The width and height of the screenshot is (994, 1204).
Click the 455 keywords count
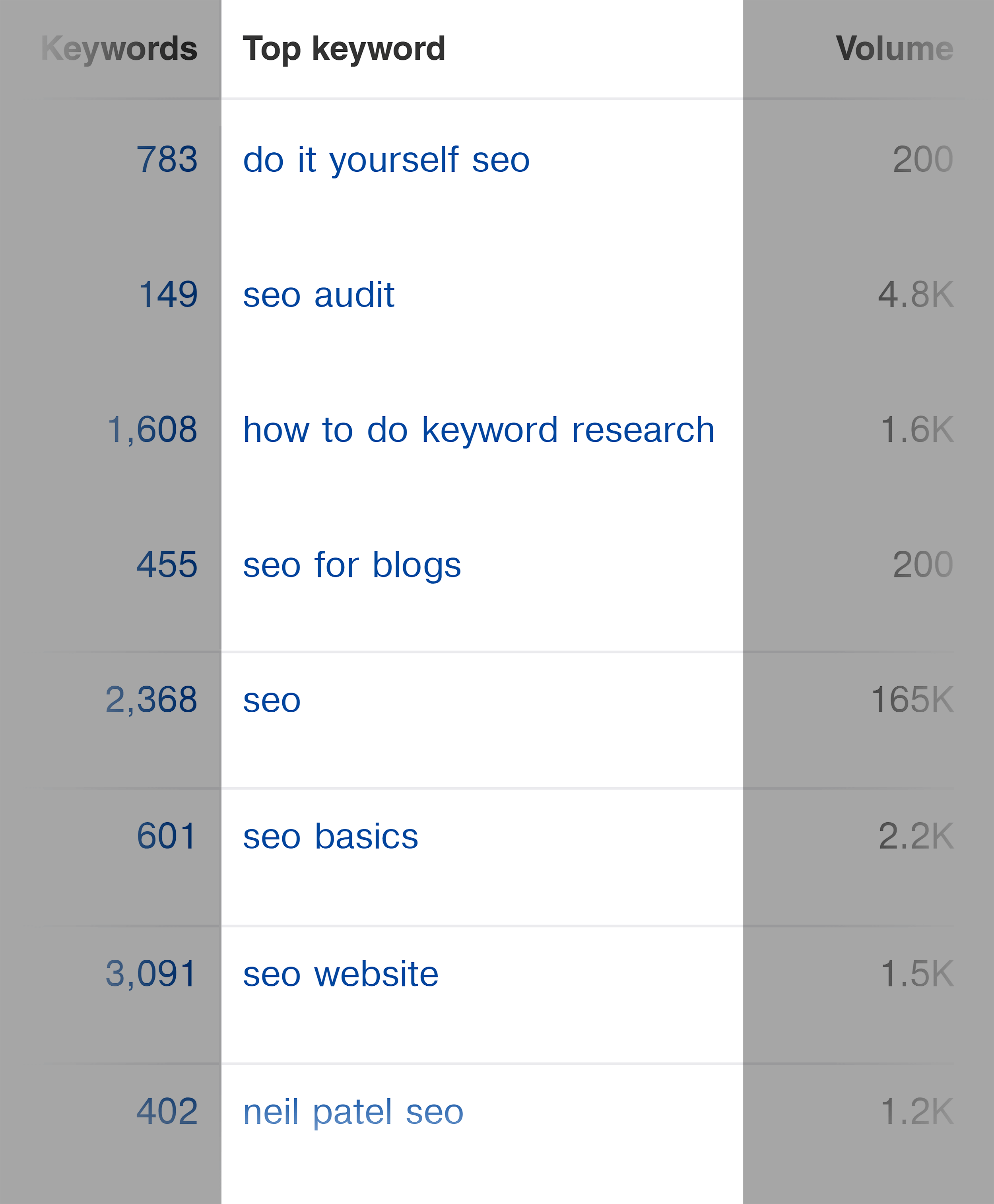(x=167, y=565)
